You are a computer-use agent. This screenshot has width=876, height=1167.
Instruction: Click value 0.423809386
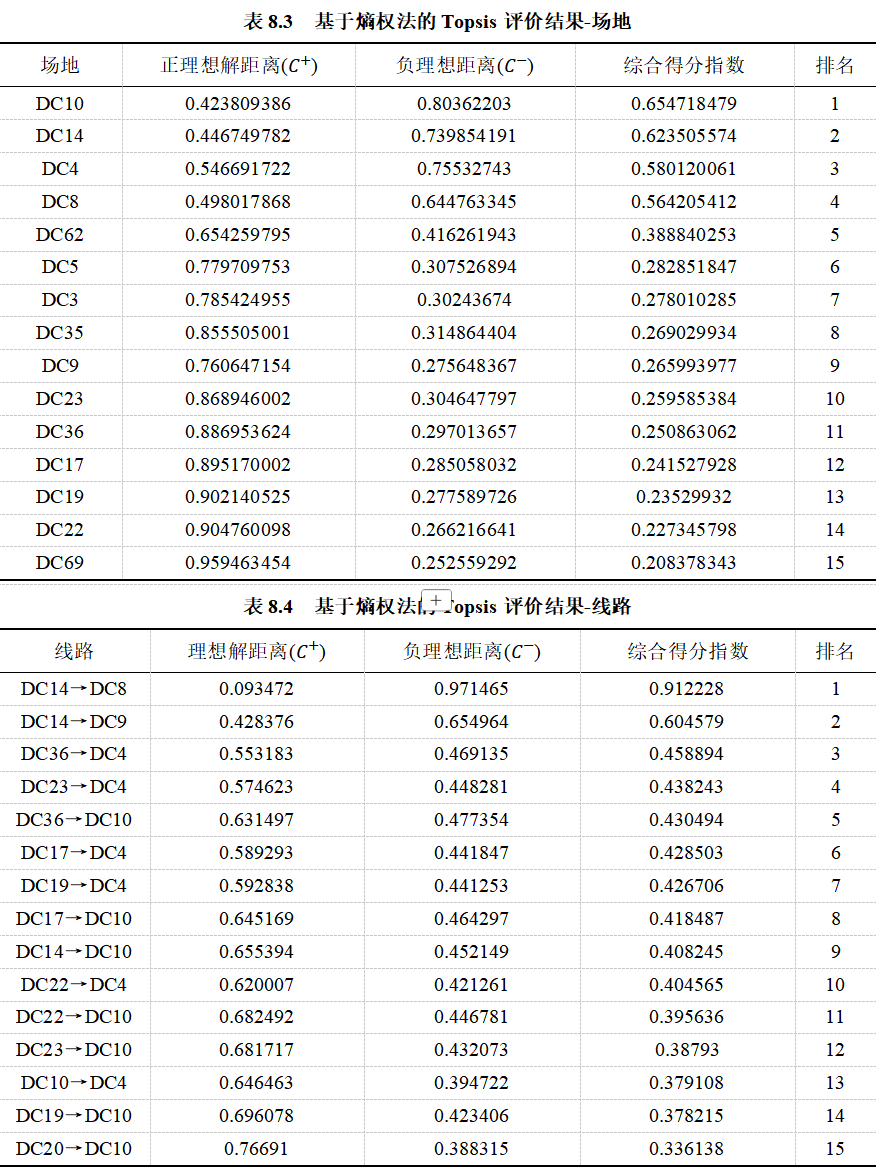click(x=238, y=103)
